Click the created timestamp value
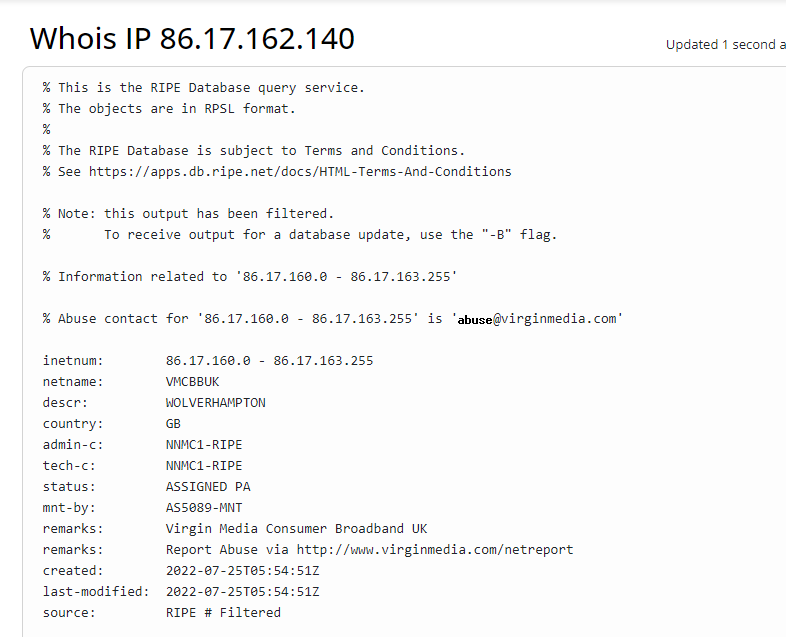786x637 pixels. (242, 570)
